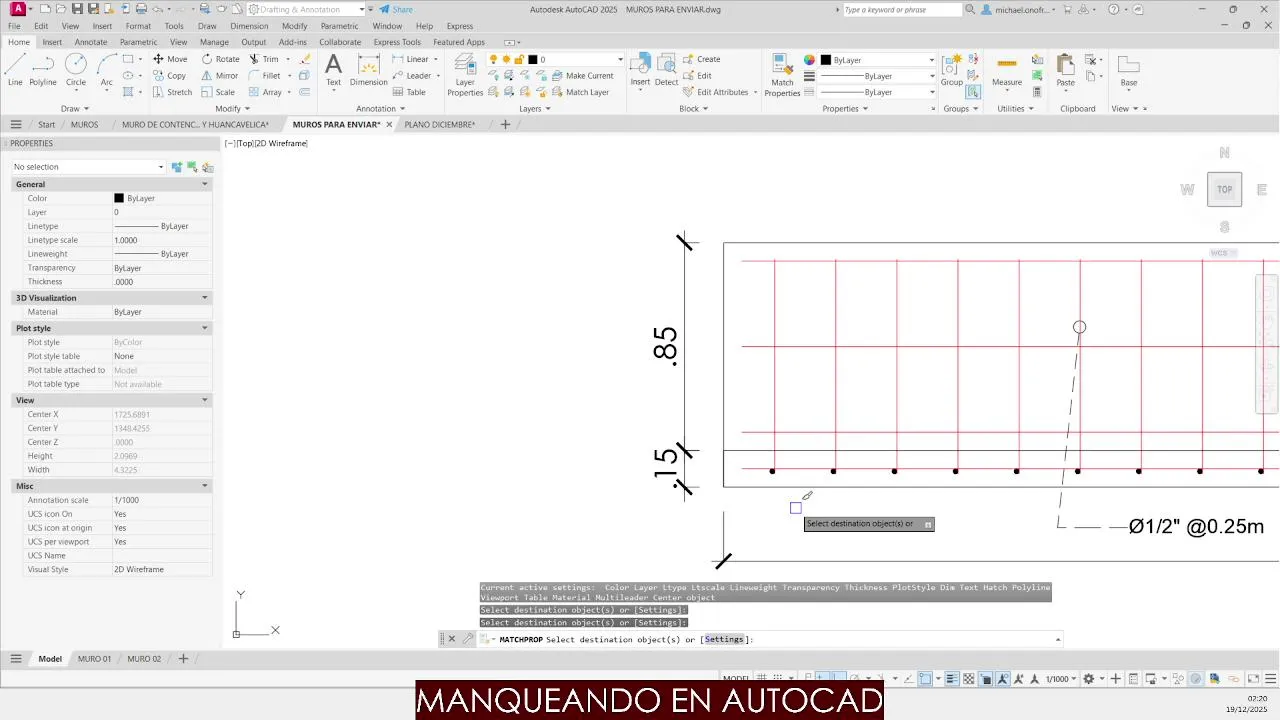Collapse the Plot style section

click(x=205, y=328)
